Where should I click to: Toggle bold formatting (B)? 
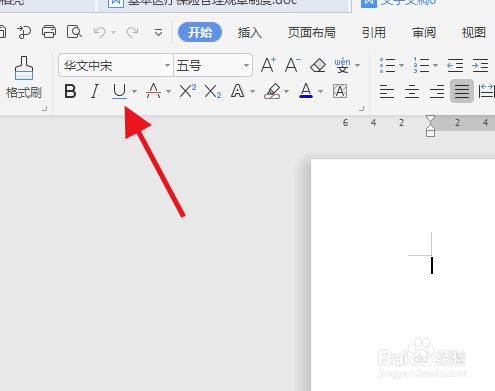pos(70,91)
